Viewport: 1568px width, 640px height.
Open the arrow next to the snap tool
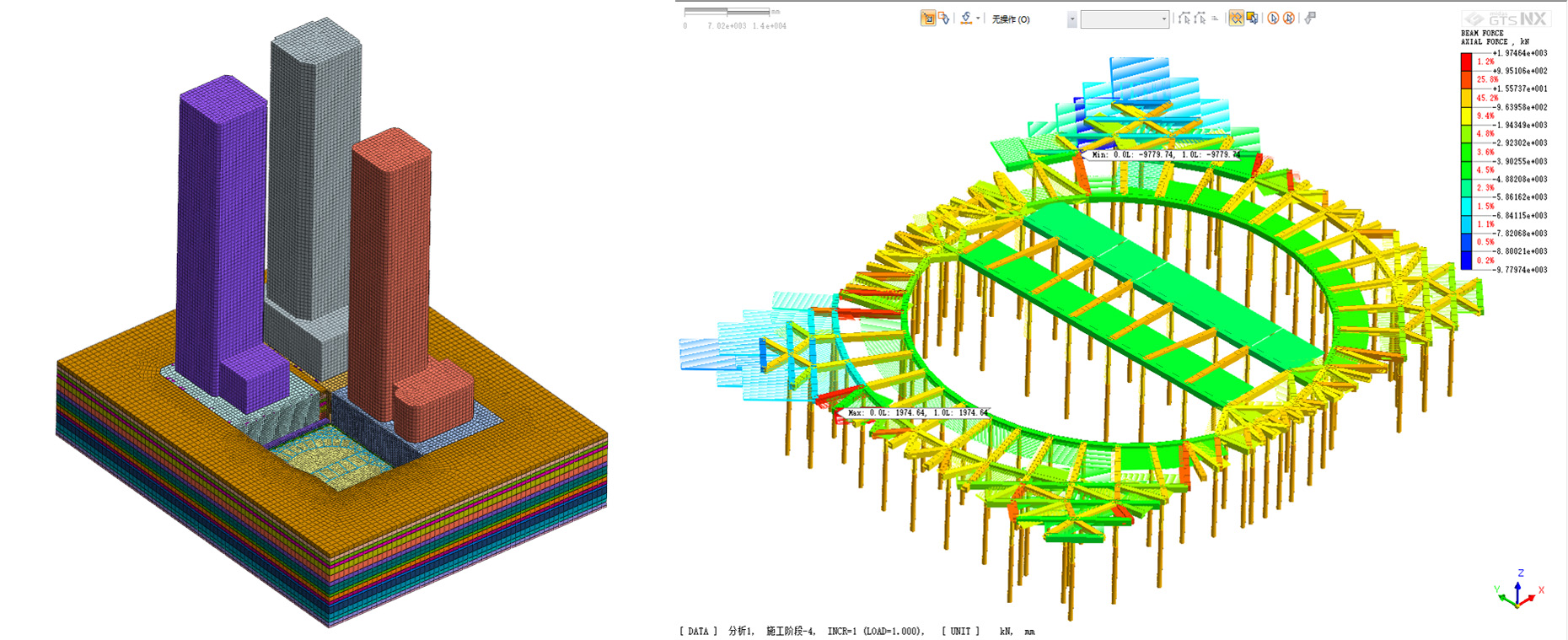(x=978, y=19)
